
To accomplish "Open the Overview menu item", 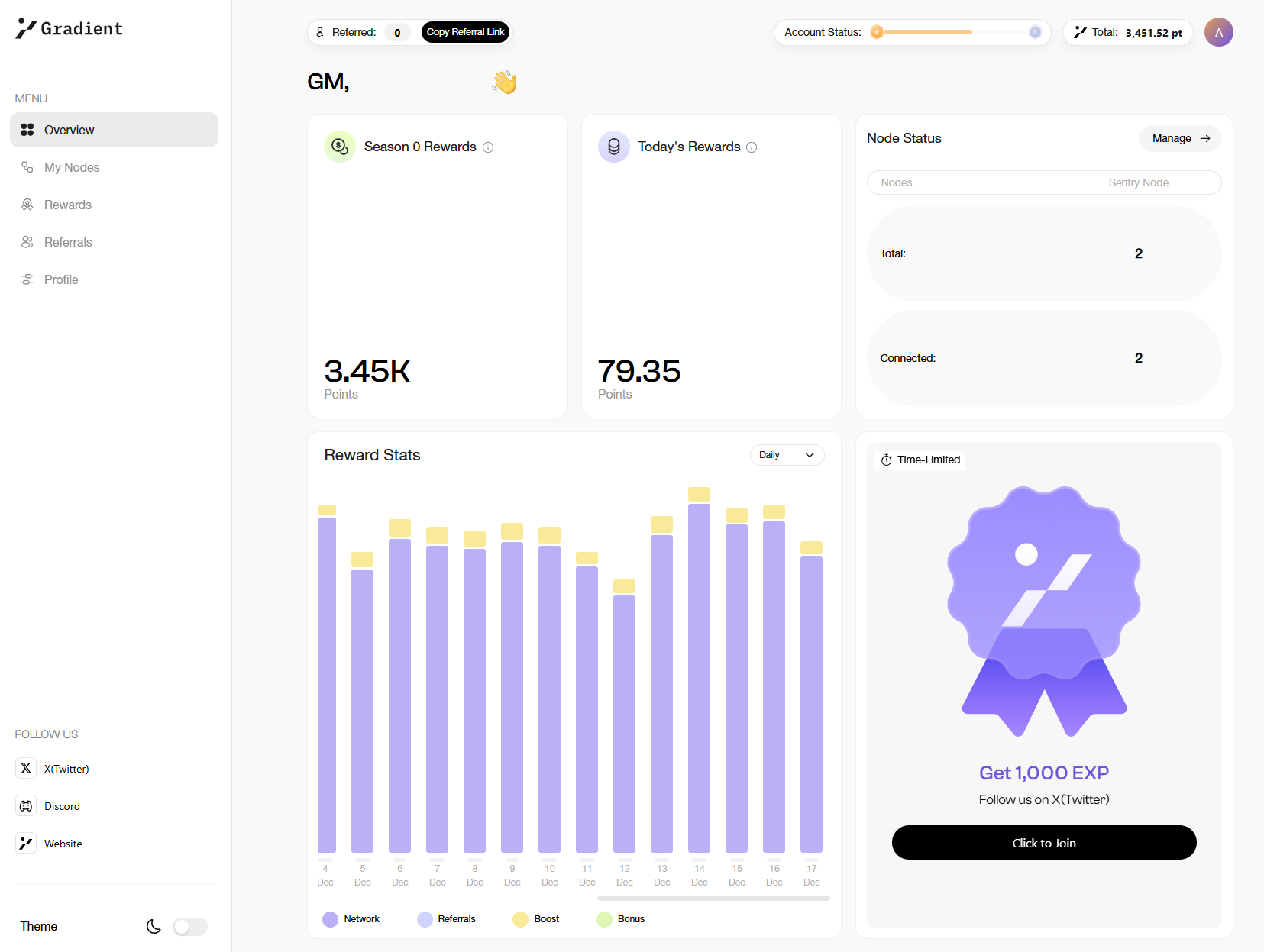I will pos(114,130).
